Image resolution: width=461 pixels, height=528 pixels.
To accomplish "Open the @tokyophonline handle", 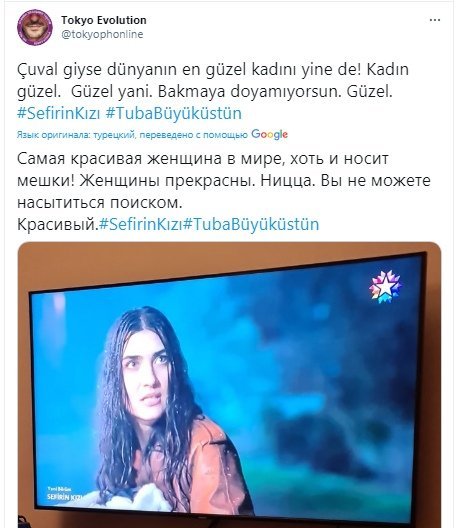I will point(102,34).
